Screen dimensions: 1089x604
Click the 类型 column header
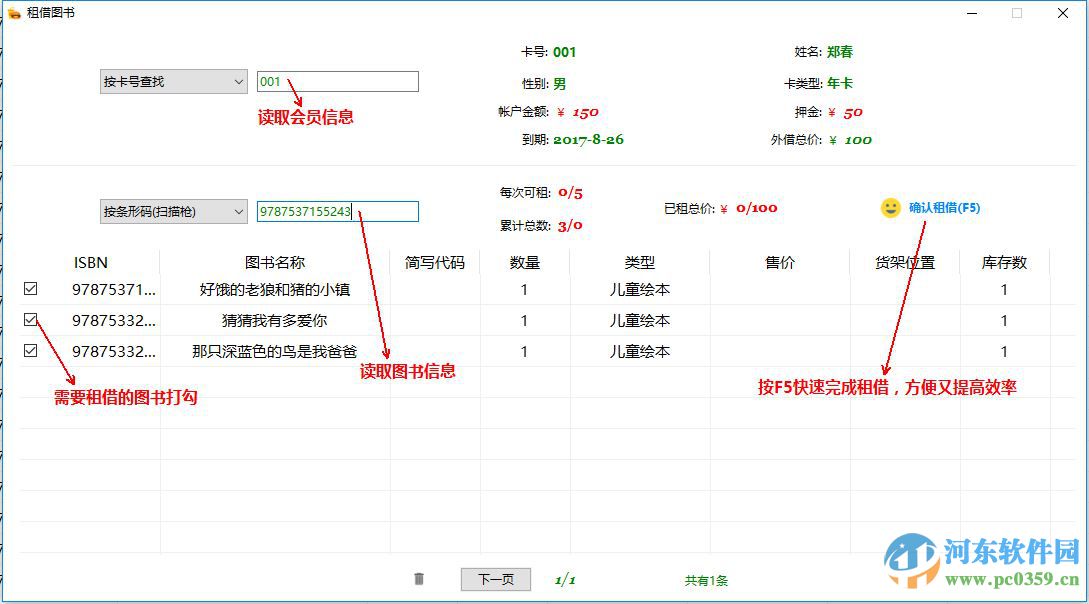pyautogui.click(x=640, y=262)
